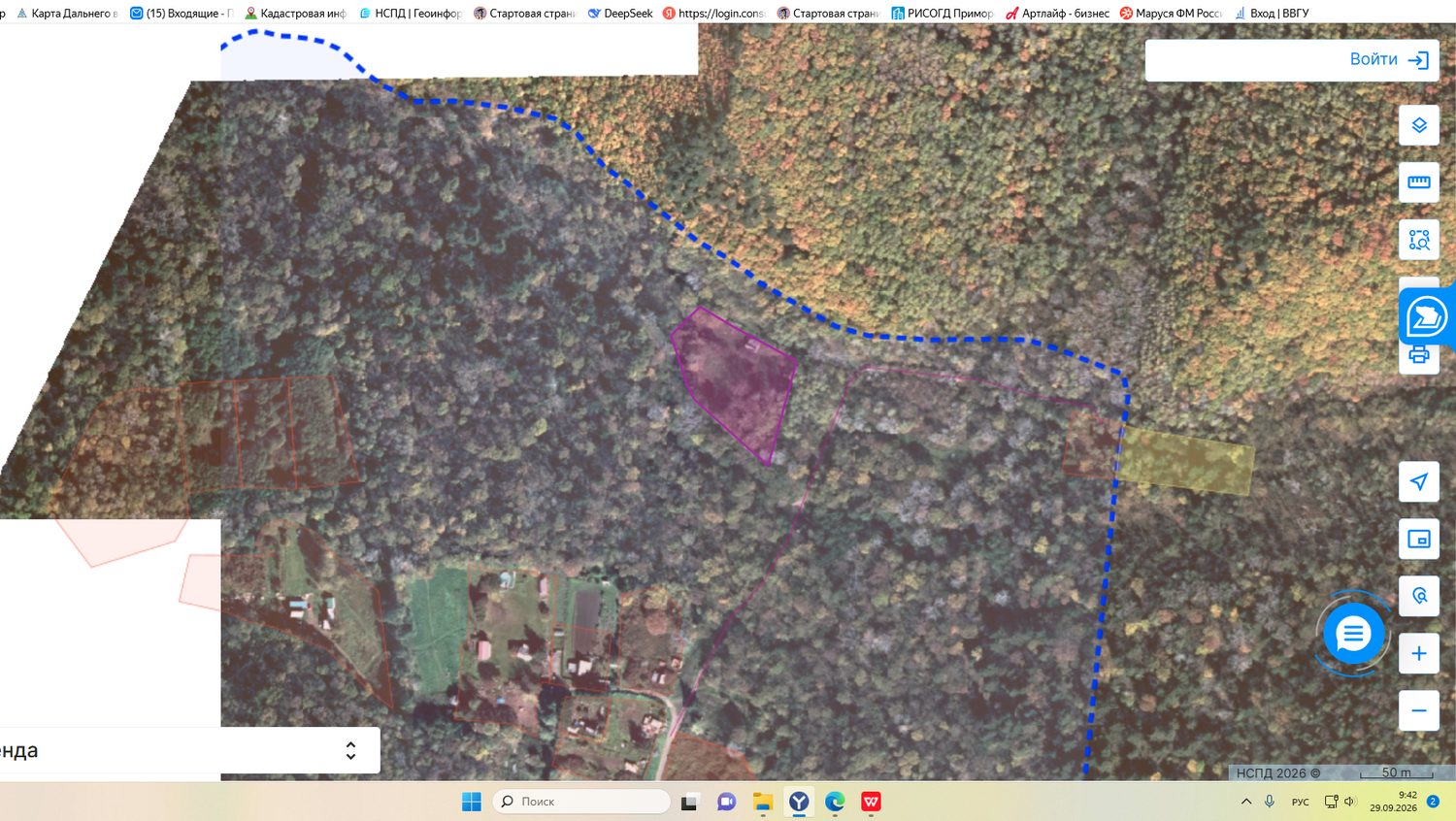Toggle the overview mini-map window
The height and width of the screenshot is (821, 1456).
[x=1418, y=539]
